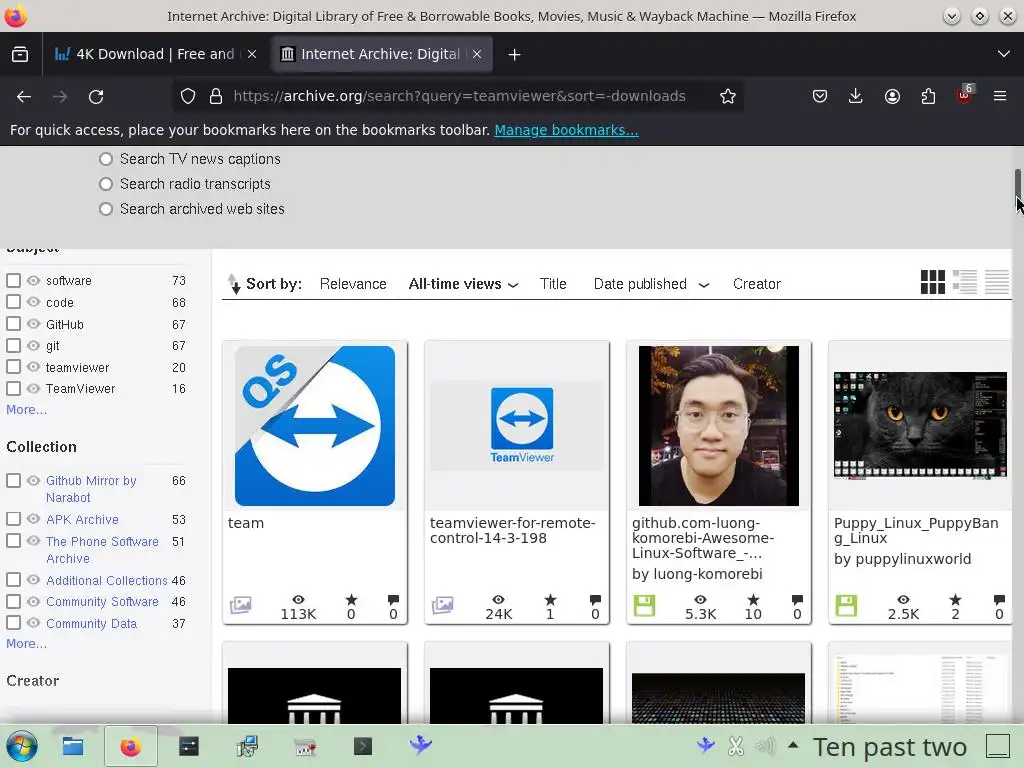Open the Firefox hamburger menu
This screenshot has height=768, width=1024.
point(1000,97)
